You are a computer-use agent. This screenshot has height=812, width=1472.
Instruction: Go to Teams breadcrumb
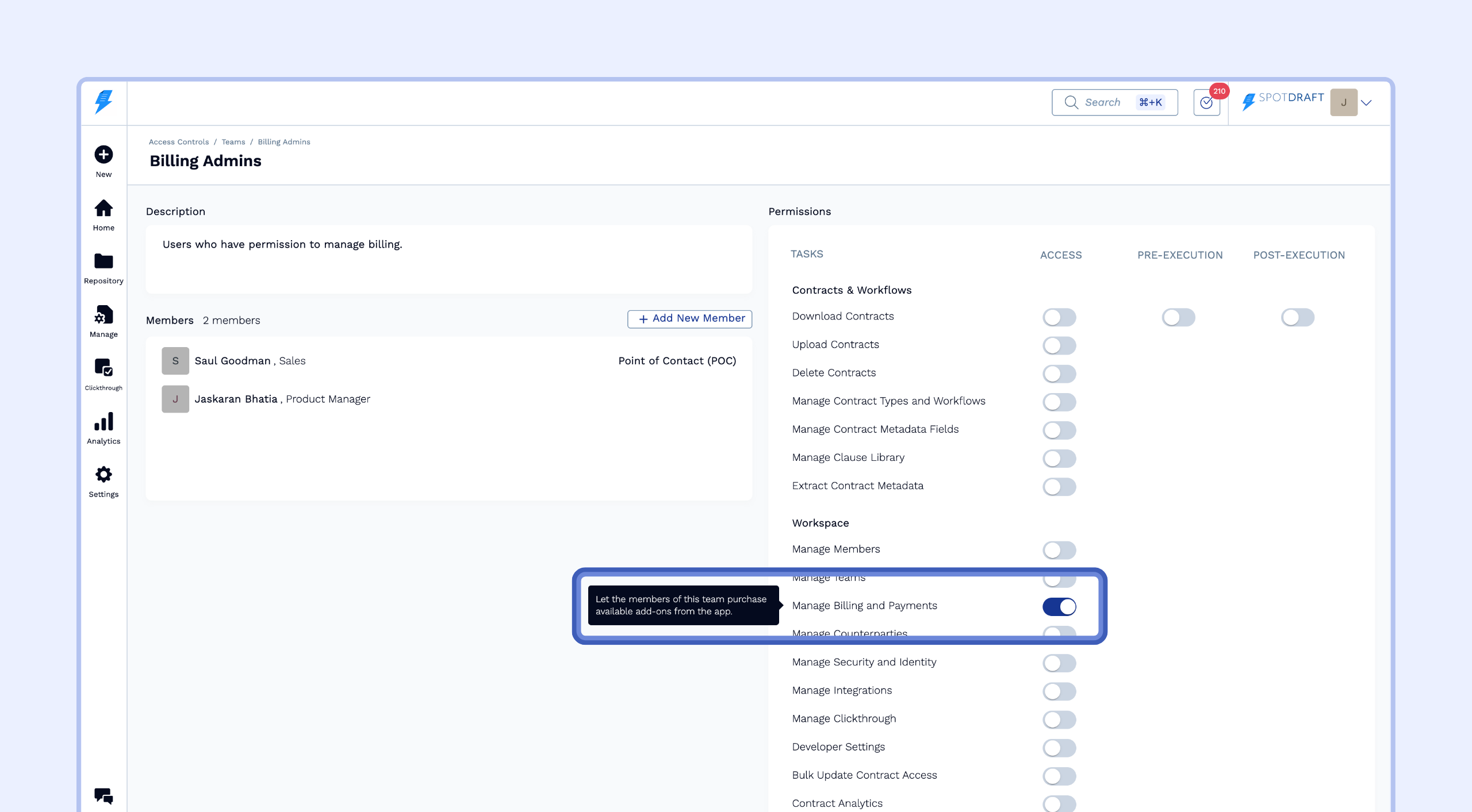[233, 142]
